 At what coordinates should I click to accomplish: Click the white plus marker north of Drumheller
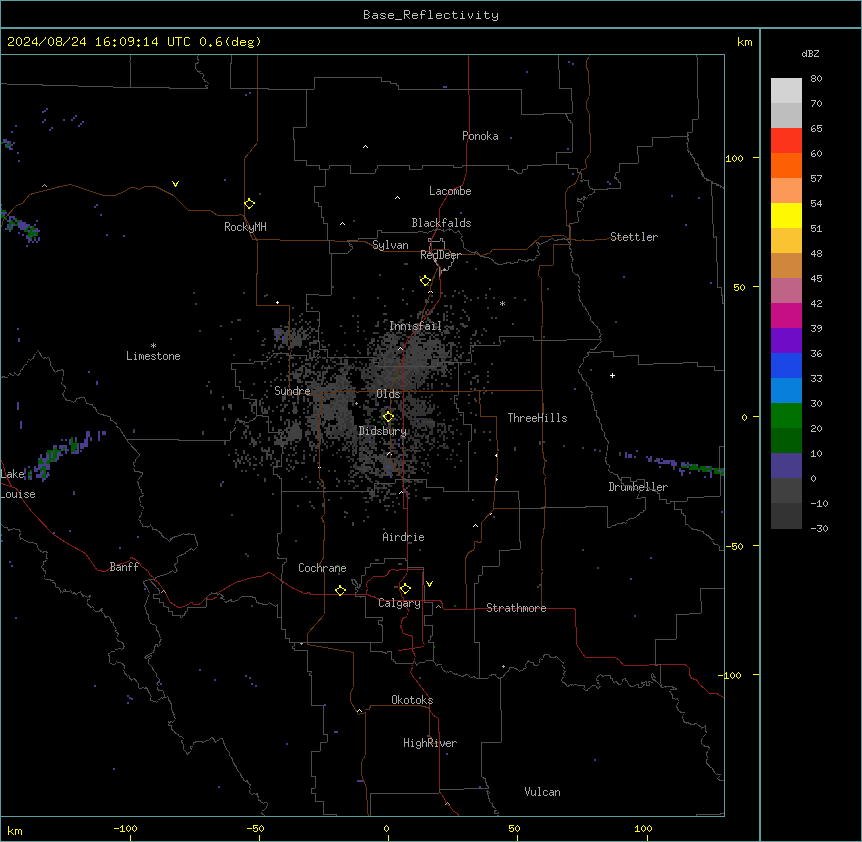pos(612,375)
